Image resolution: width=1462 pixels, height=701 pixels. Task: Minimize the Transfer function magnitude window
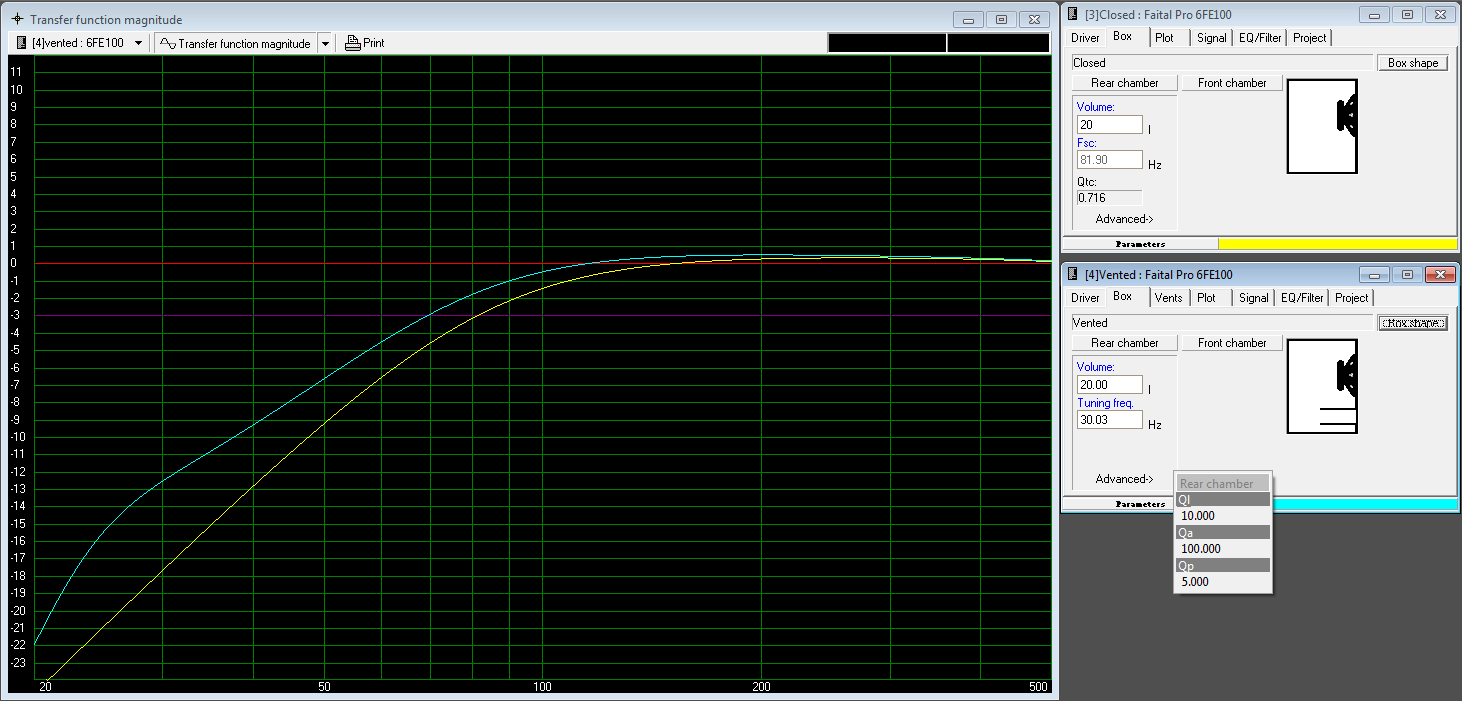pos(968,19)
